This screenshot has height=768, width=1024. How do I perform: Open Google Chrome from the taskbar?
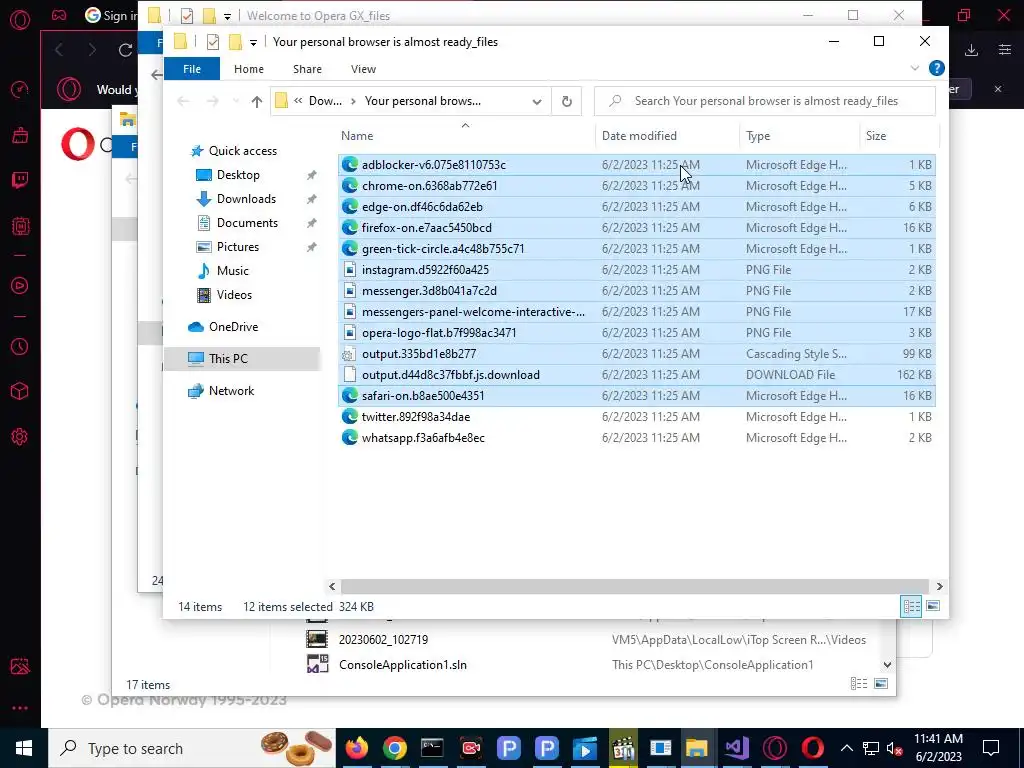394,748
